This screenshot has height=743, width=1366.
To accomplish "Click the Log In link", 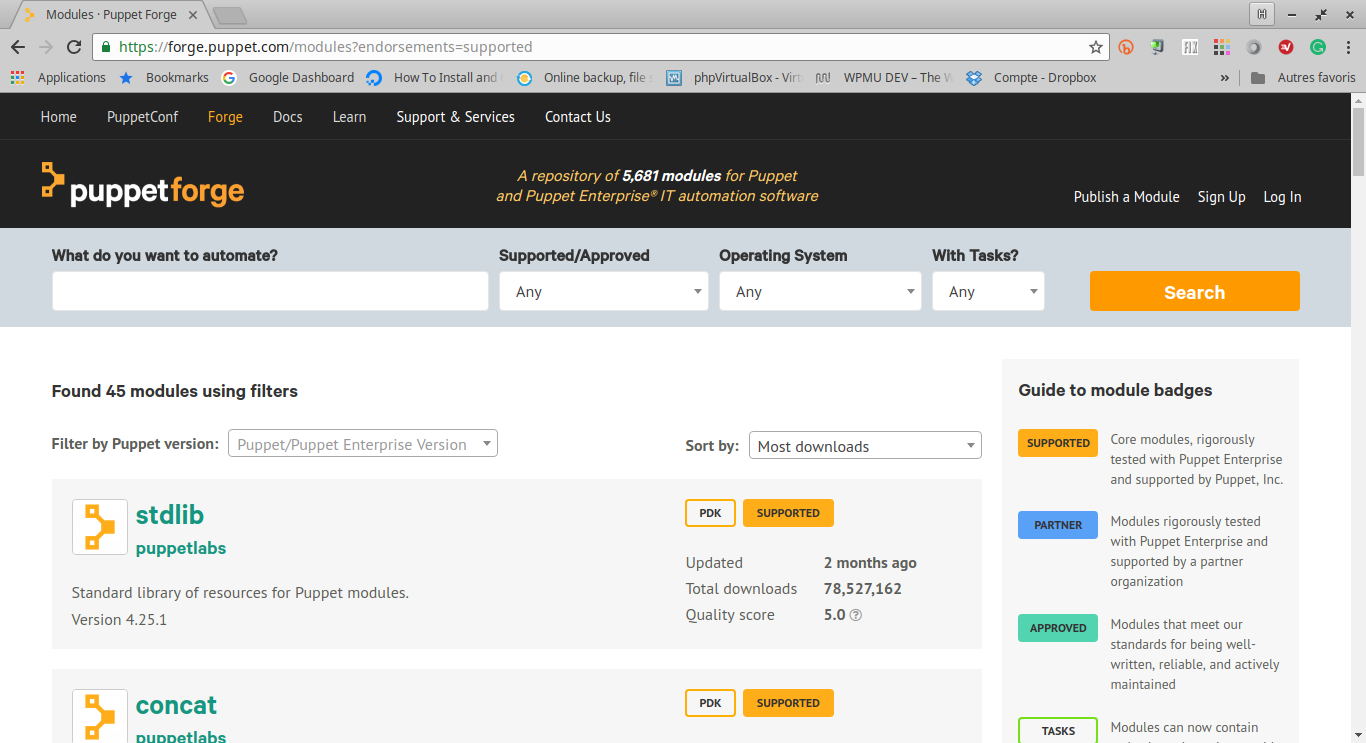I will coord(1282,197).
